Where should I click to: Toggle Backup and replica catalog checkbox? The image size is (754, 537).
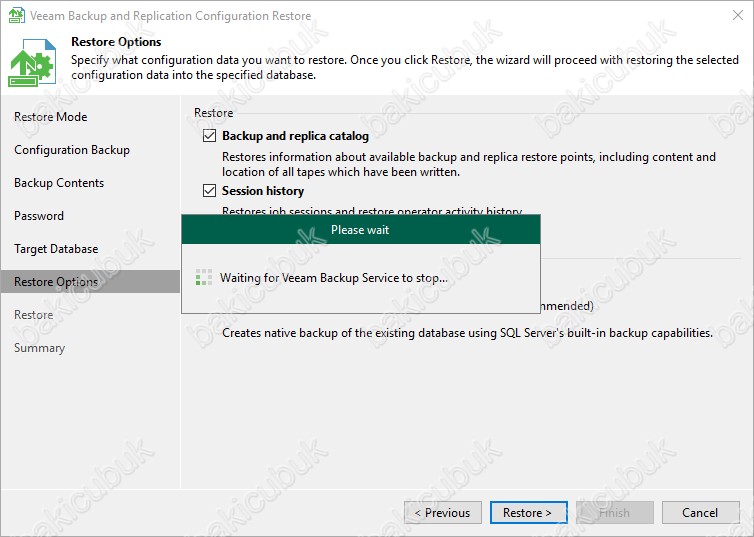coord(209,136)
